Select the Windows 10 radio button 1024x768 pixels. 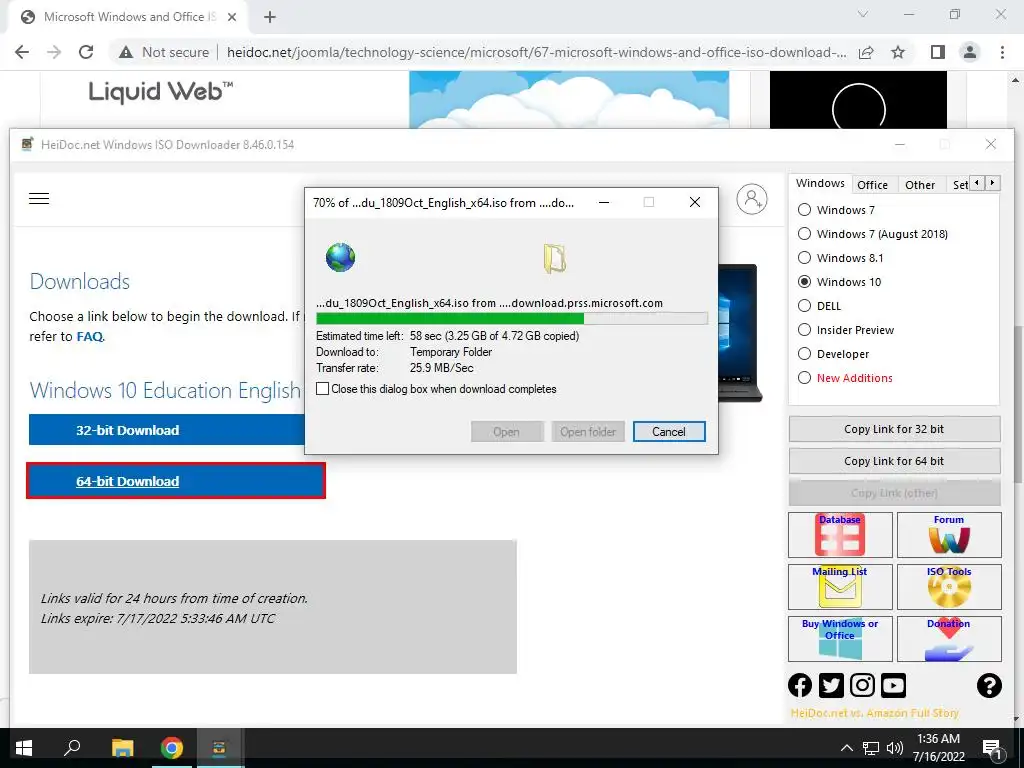805,281
